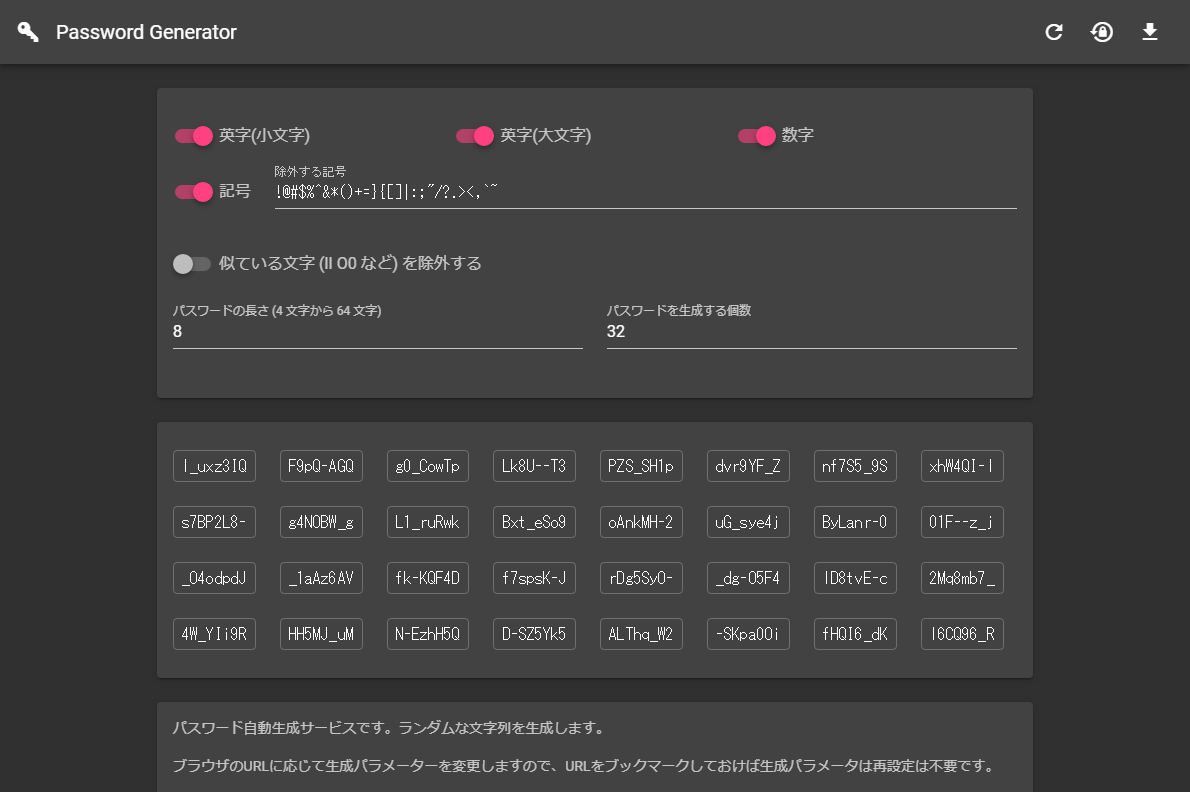Toggle the 記号 symbols switch

coord(194,192)
